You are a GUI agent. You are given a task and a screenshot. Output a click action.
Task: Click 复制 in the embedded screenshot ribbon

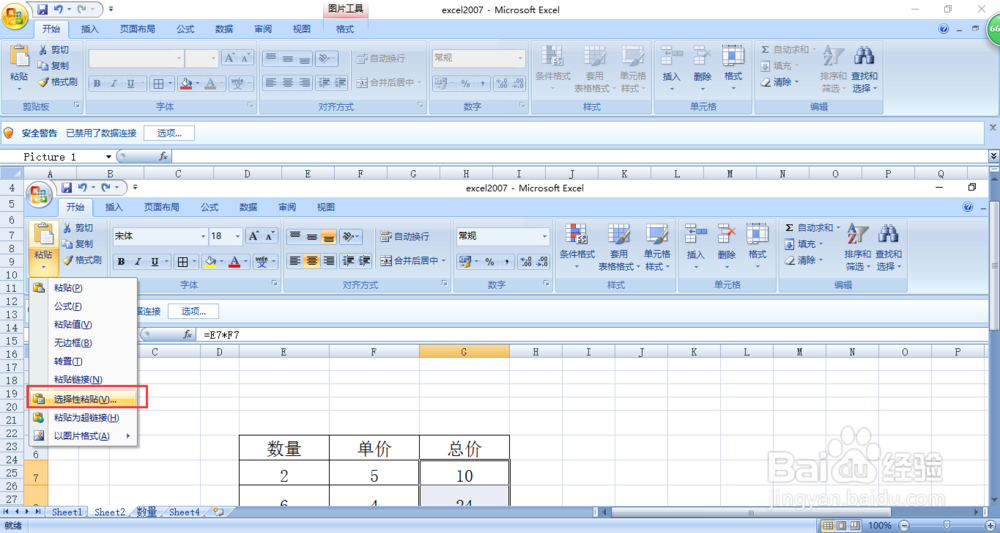pos(77,244)
